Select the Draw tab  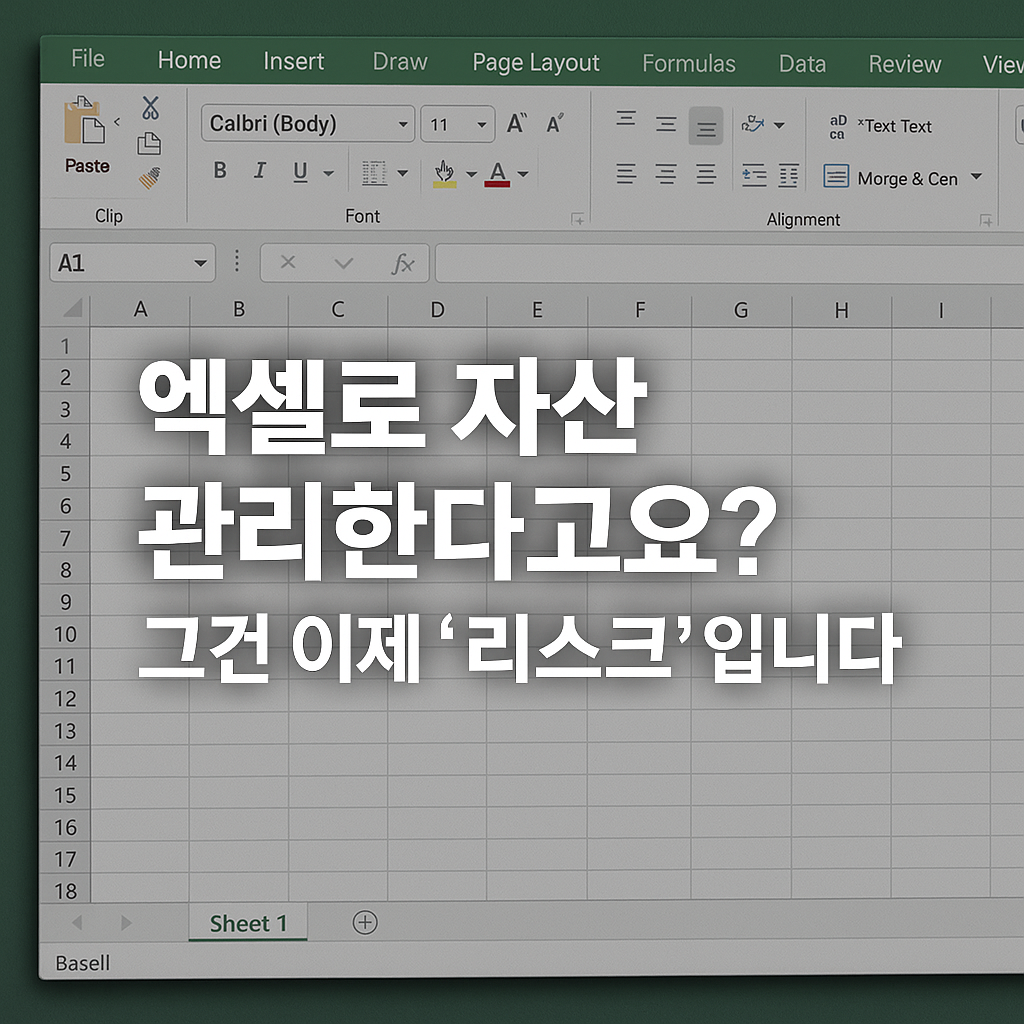(400, 62)
